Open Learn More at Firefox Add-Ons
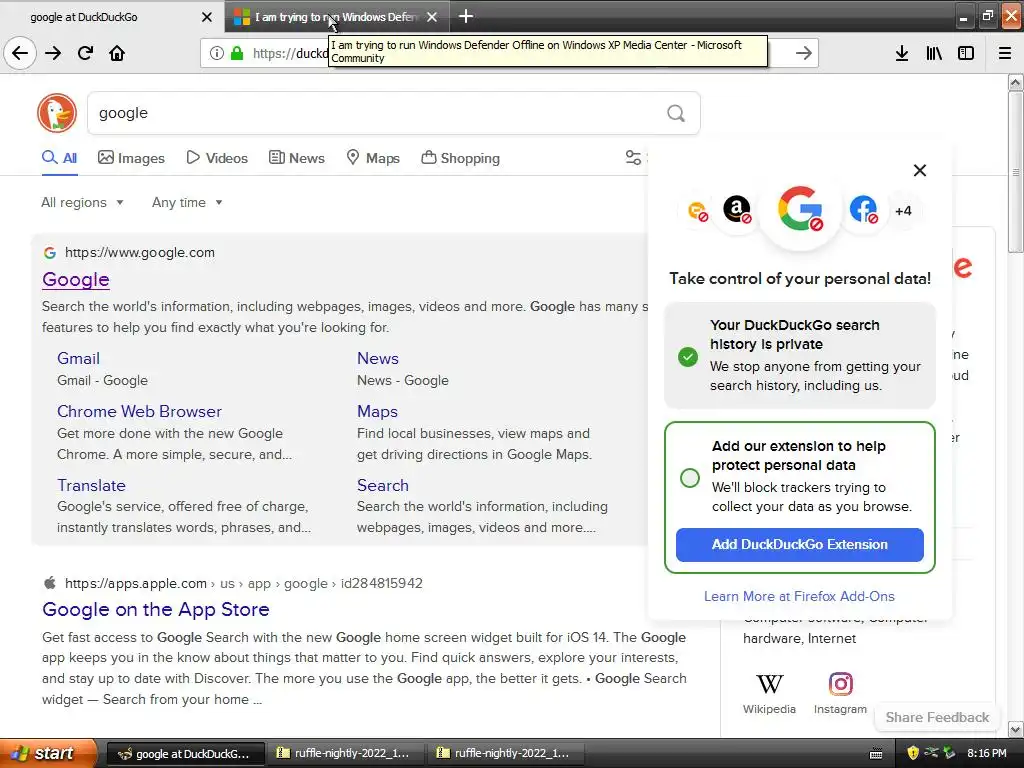1024x768 pixels. pos(799,596)
